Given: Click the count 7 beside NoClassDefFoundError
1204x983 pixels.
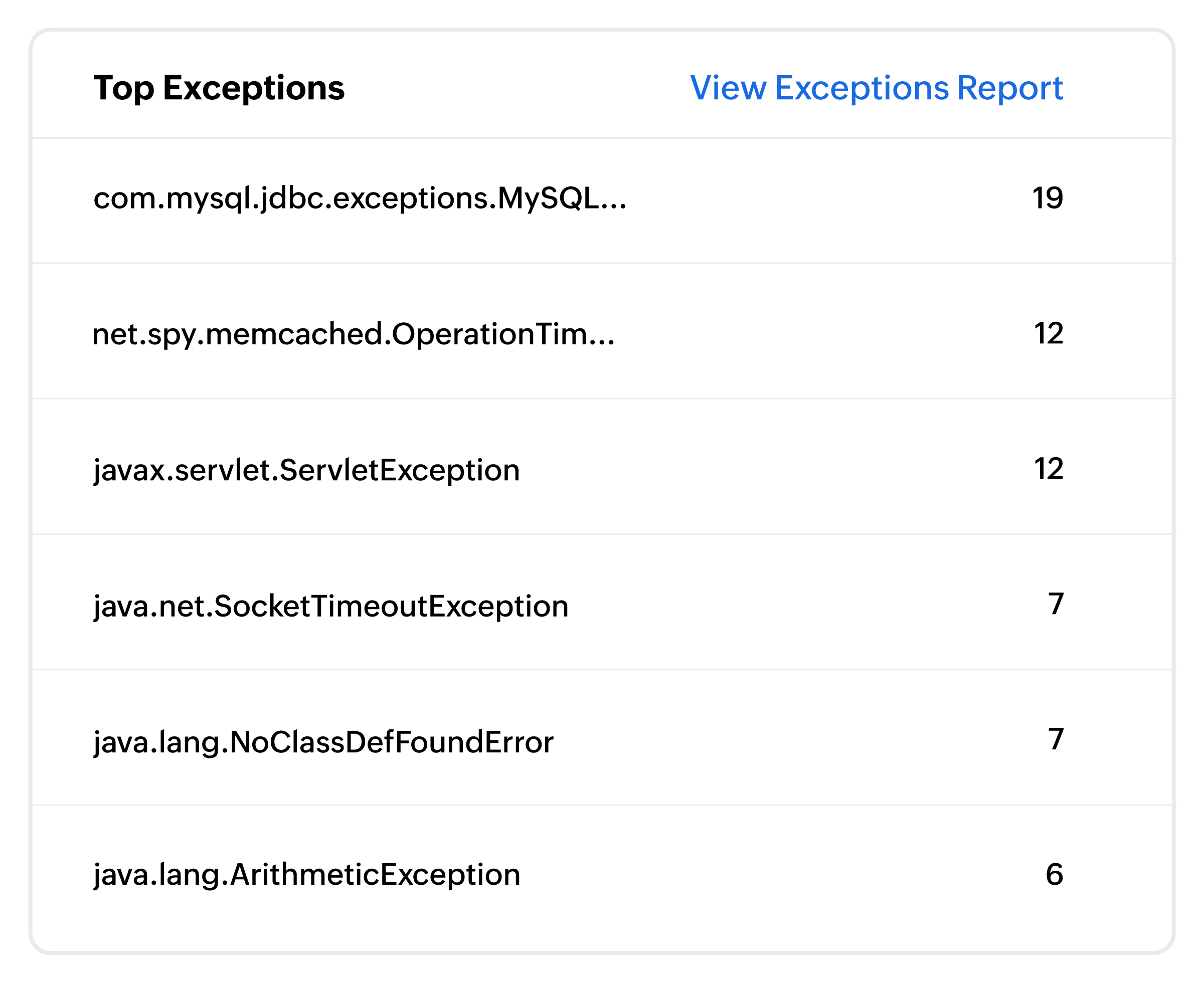Looking at the screenshot, I should [x=1056, y=739].
